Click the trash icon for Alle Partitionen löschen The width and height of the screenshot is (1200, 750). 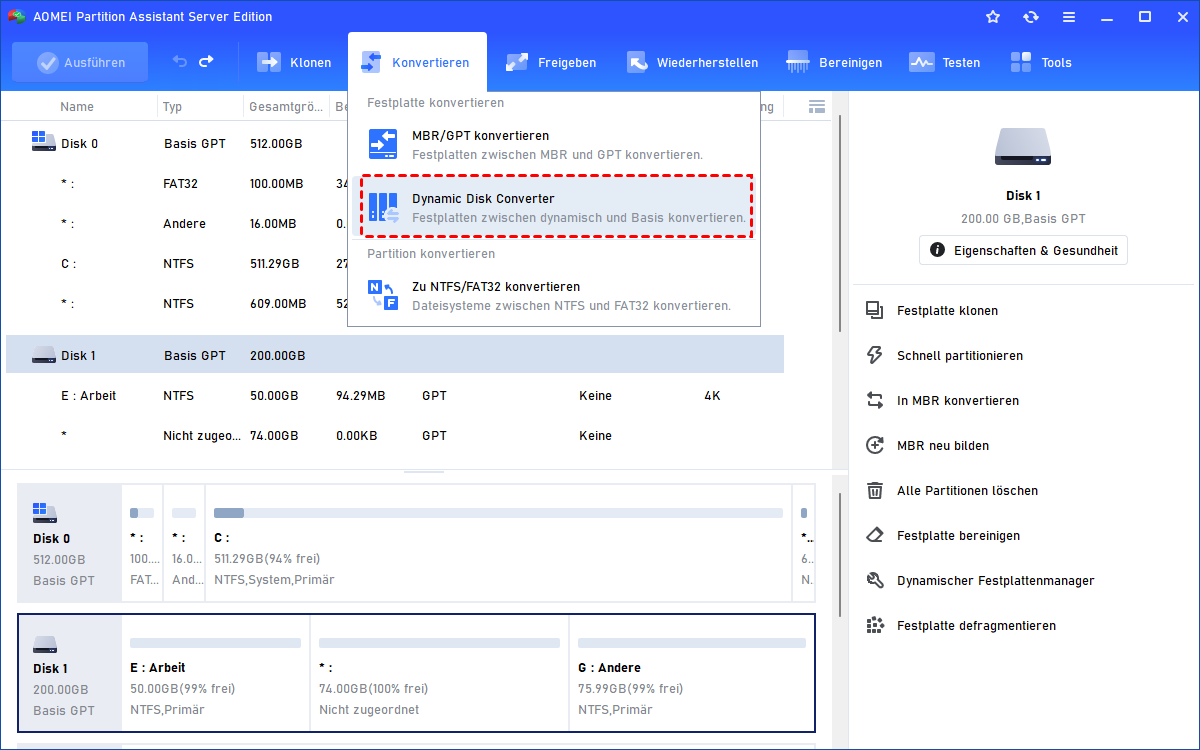[x=875, y=491]
